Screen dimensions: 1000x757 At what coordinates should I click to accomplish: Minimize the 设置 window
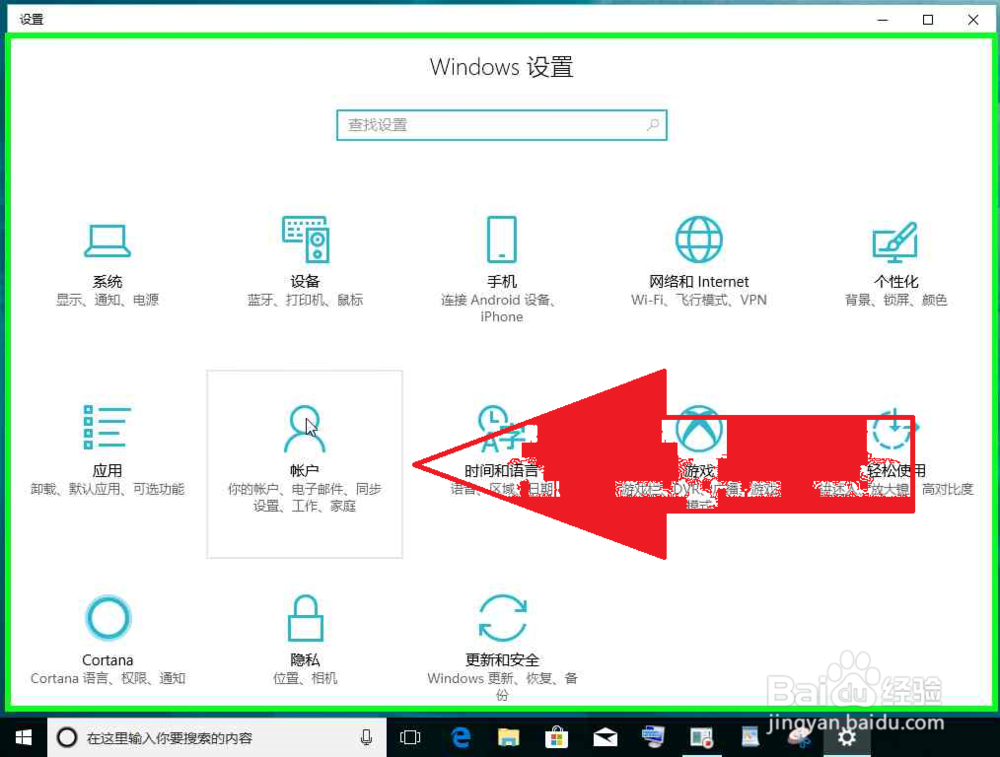[x=883, y=20]
